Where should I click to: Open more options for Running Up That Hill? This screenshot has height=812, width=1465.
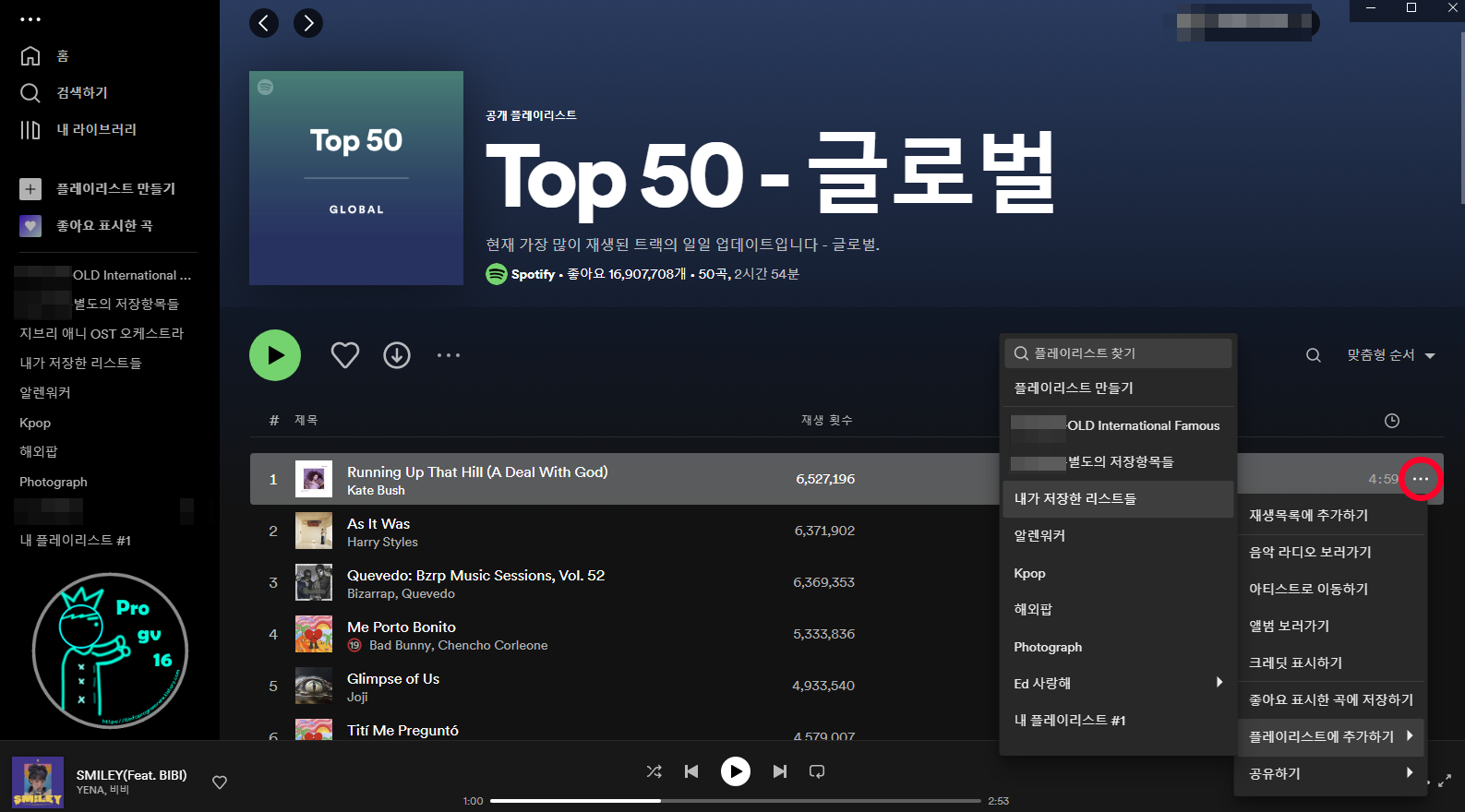click(x=1421, y=479)
